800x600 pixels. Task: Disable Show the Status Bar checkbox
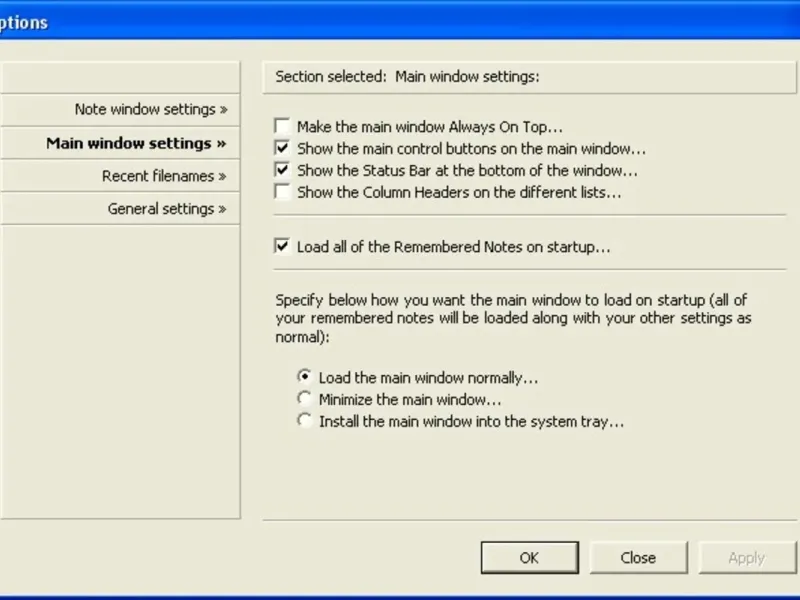click(x=283, y=170)
